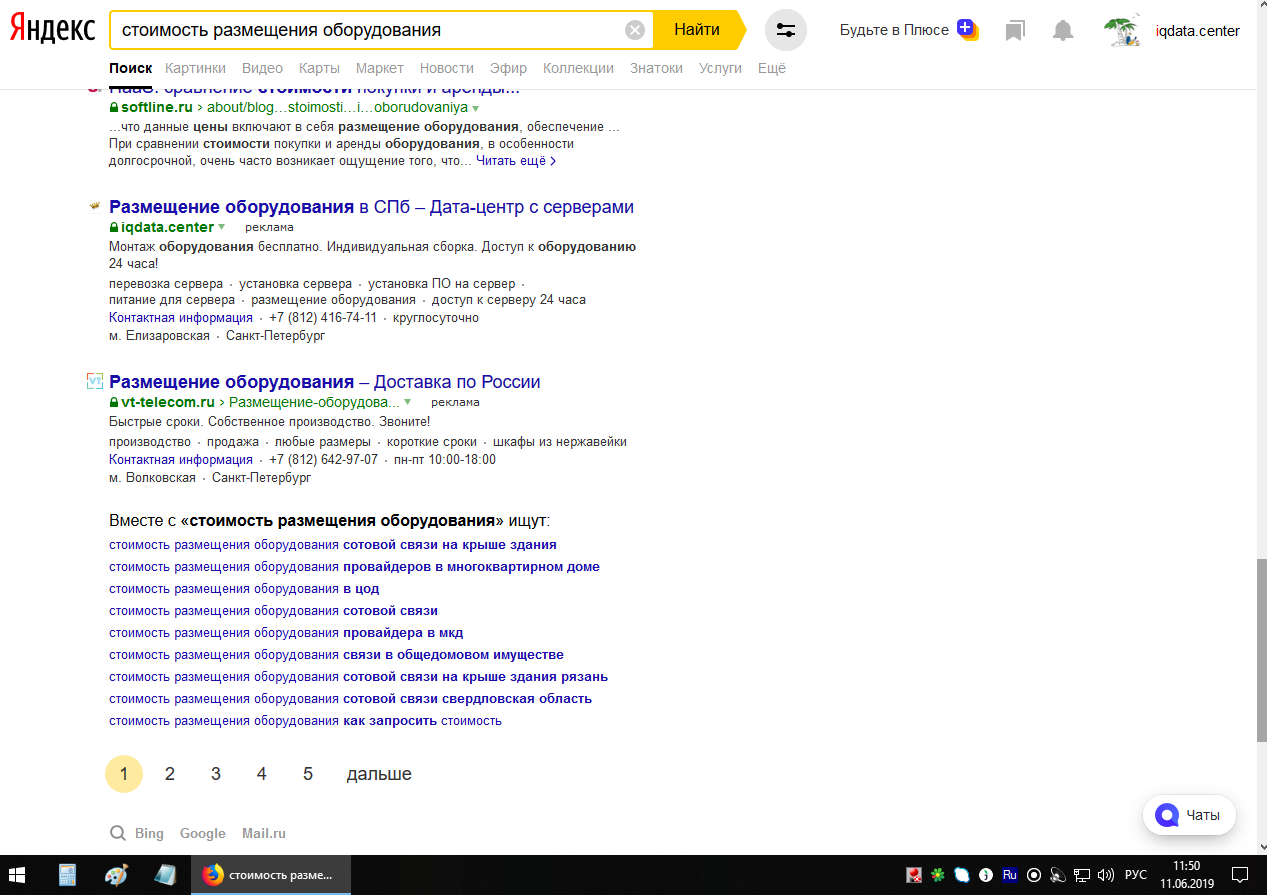Open the Знатоки tab
The image size is (1267, 895).
[656, 68]
